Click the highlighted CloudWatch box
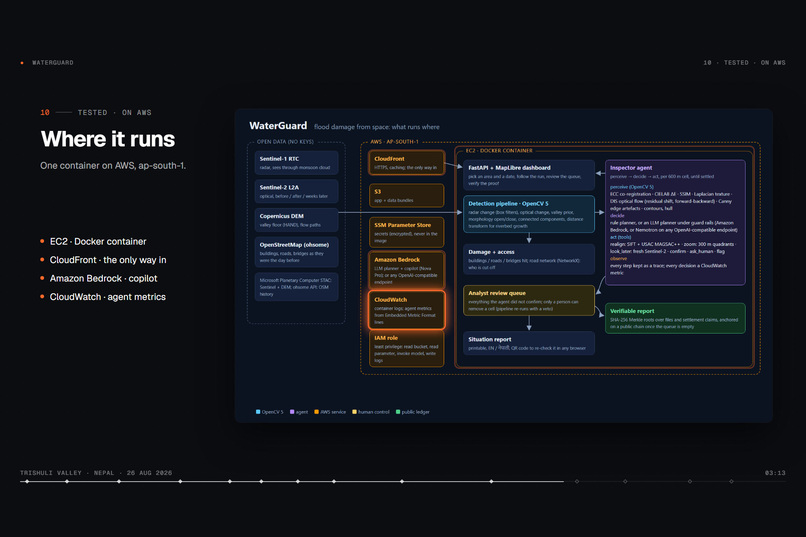 pyautogui.click(x=407, y=310)
